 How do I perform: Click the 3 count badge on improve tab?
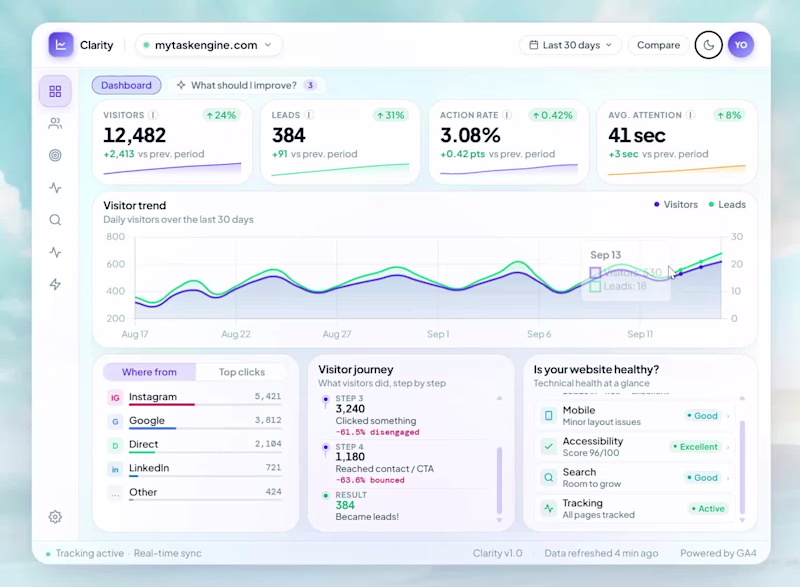pyautogui.click(x=310, y=85)
